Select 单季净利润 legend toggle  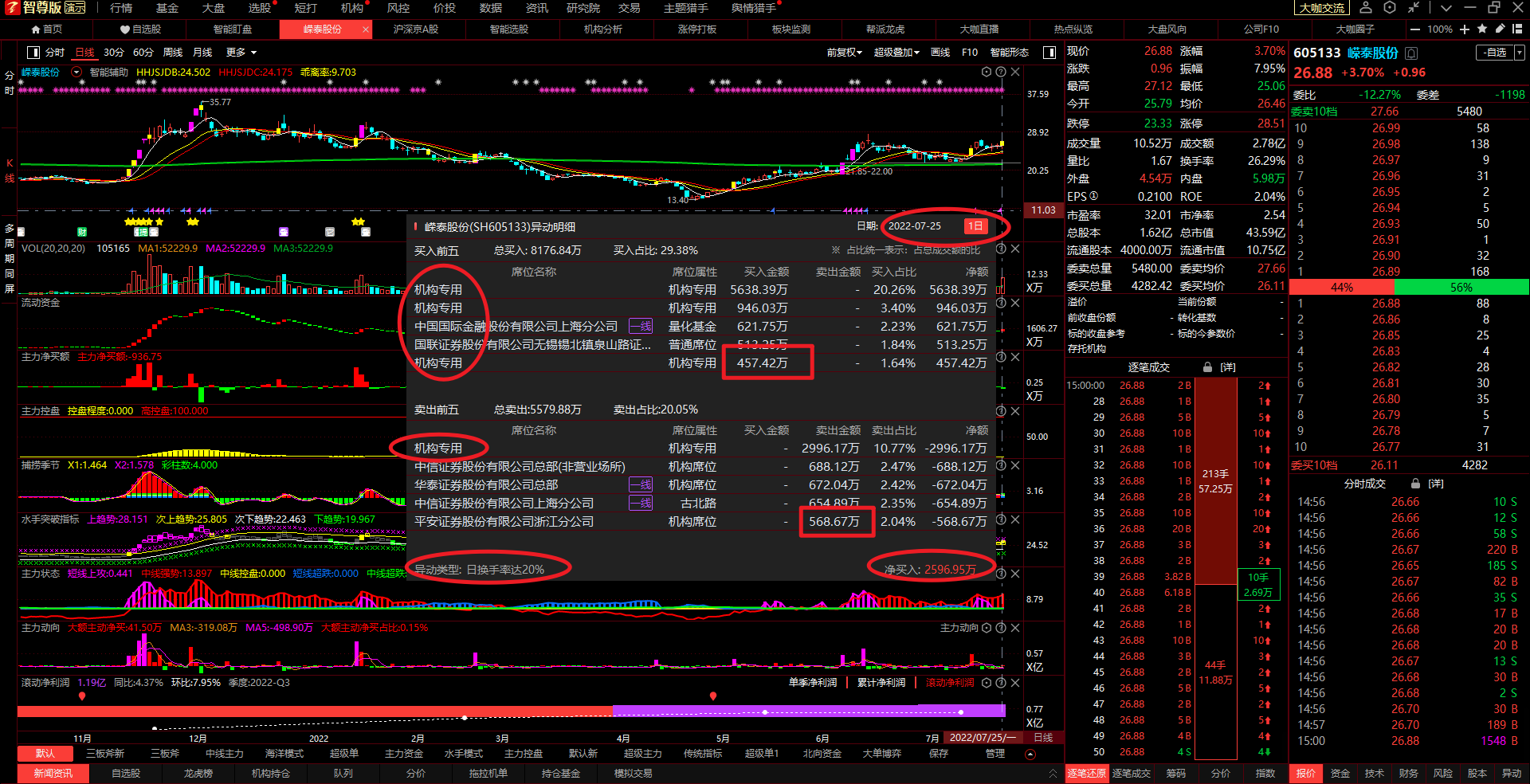pos(813,683)
